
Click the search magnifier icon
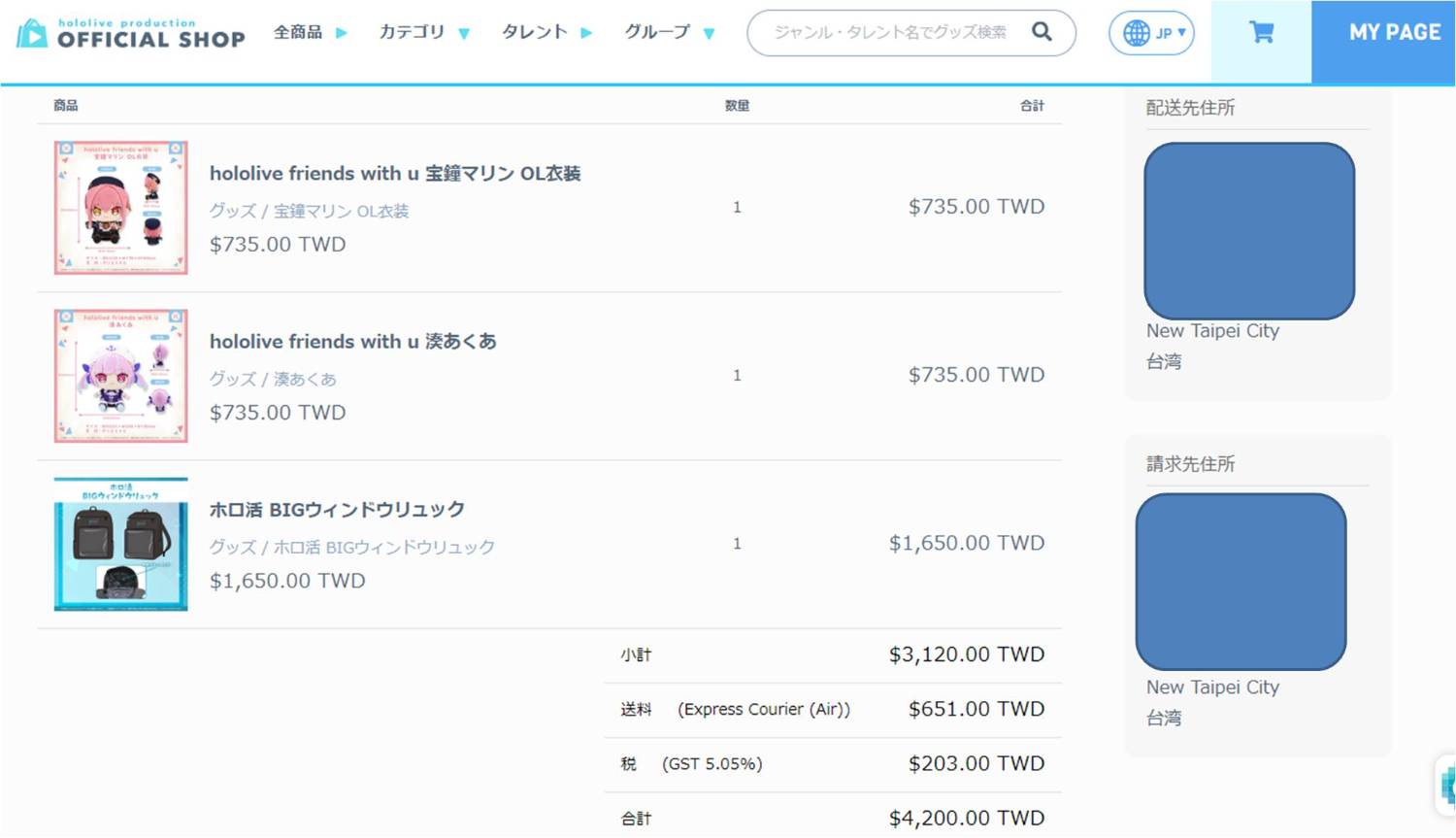coord(1042,31)
